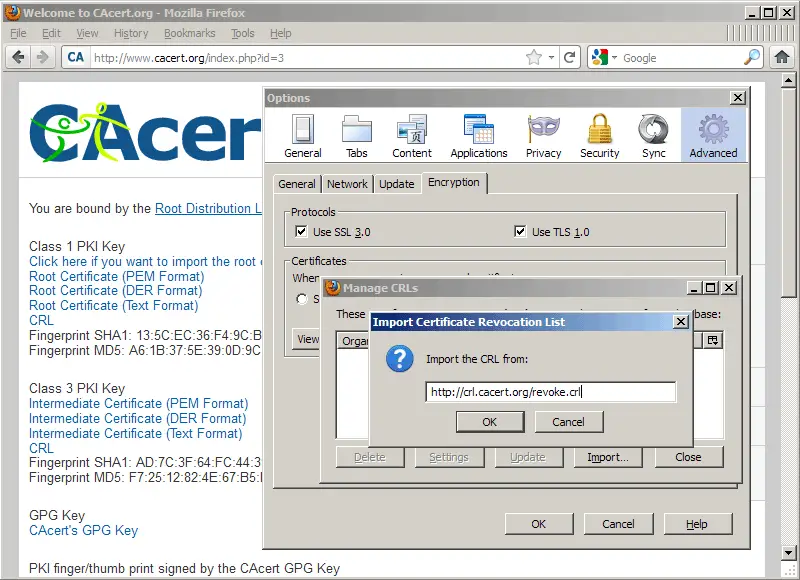This screenshot has width=800, height=580.
Task: Click page scrollbar up arrow
Action: coord(788,80)
